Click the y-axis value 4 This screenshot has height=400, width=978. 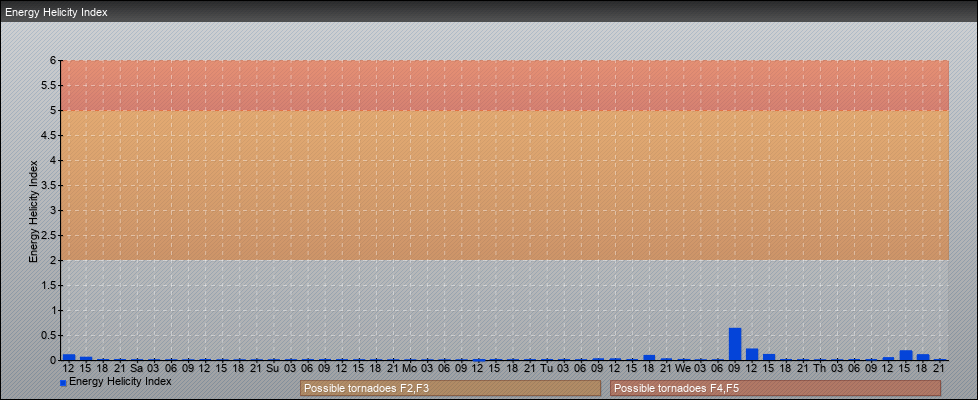point(54,160)
